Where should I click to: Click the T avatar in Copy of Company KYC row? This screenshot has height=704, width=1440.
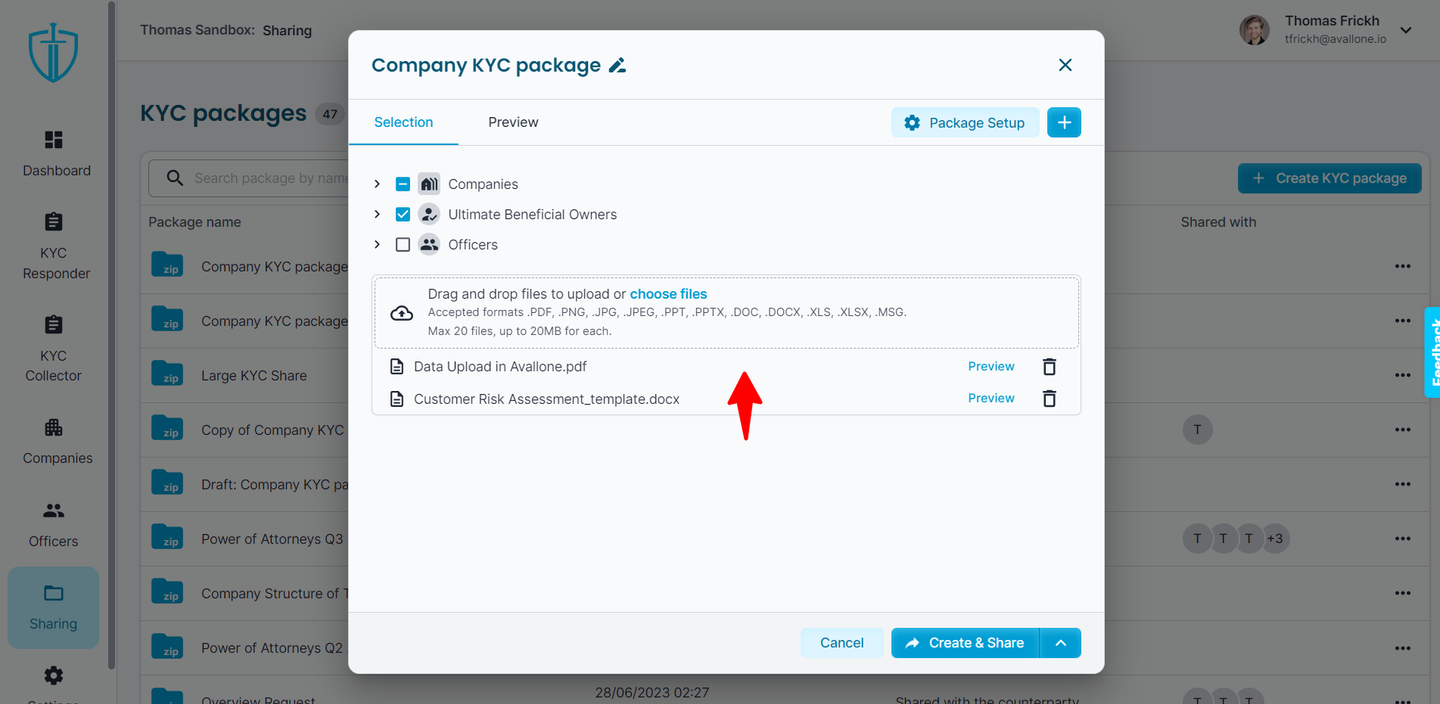[x=1197, y=430]
